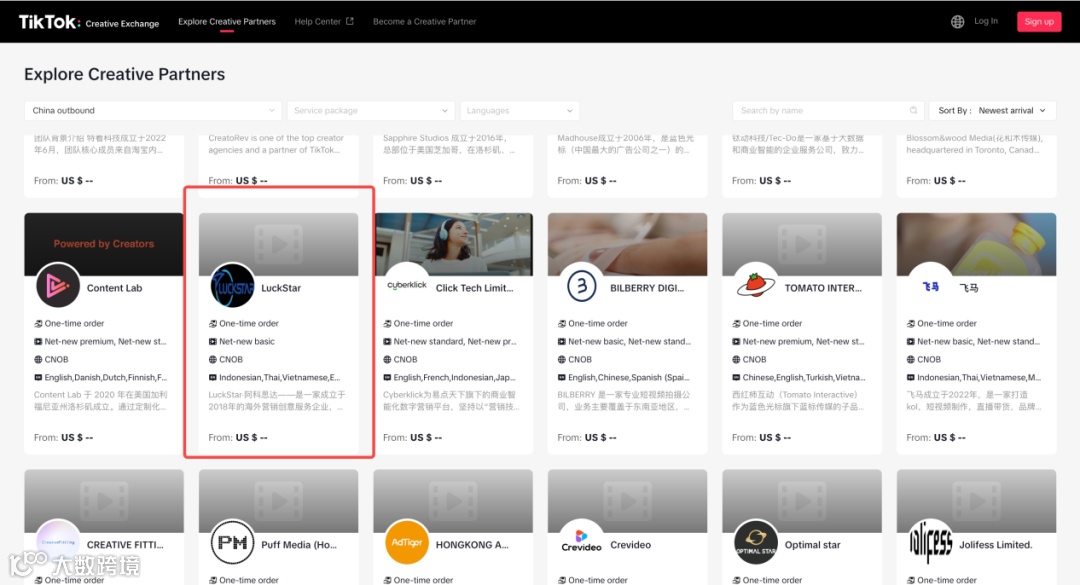Click LuckStar's One-time order icon
This screenshot has height=585, width=1080.
pyautogui.click(x=213, y=323)
